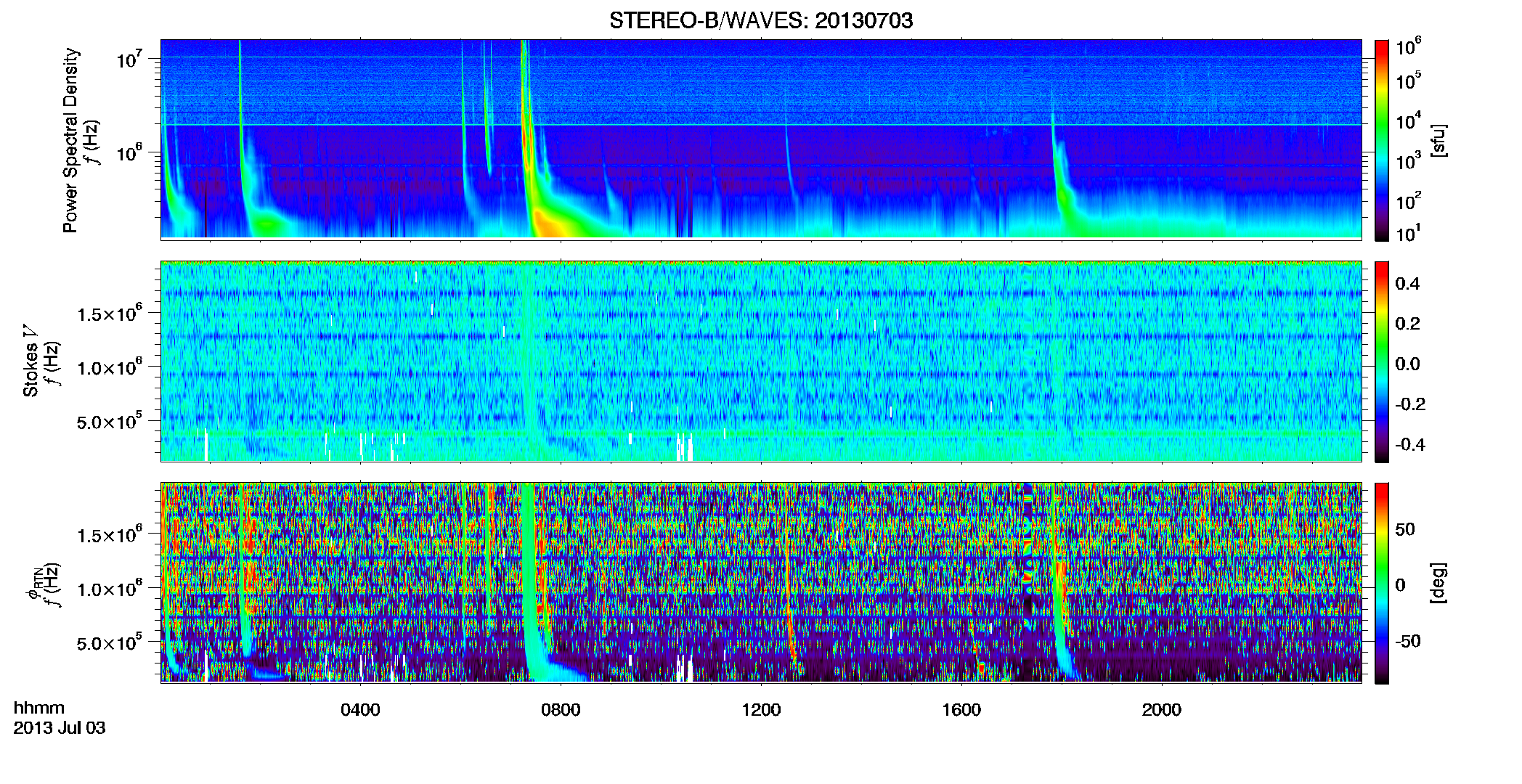Screen dimensions: 1522x784
Task: Click the 0400 time tick label
Action: (360, 710)
